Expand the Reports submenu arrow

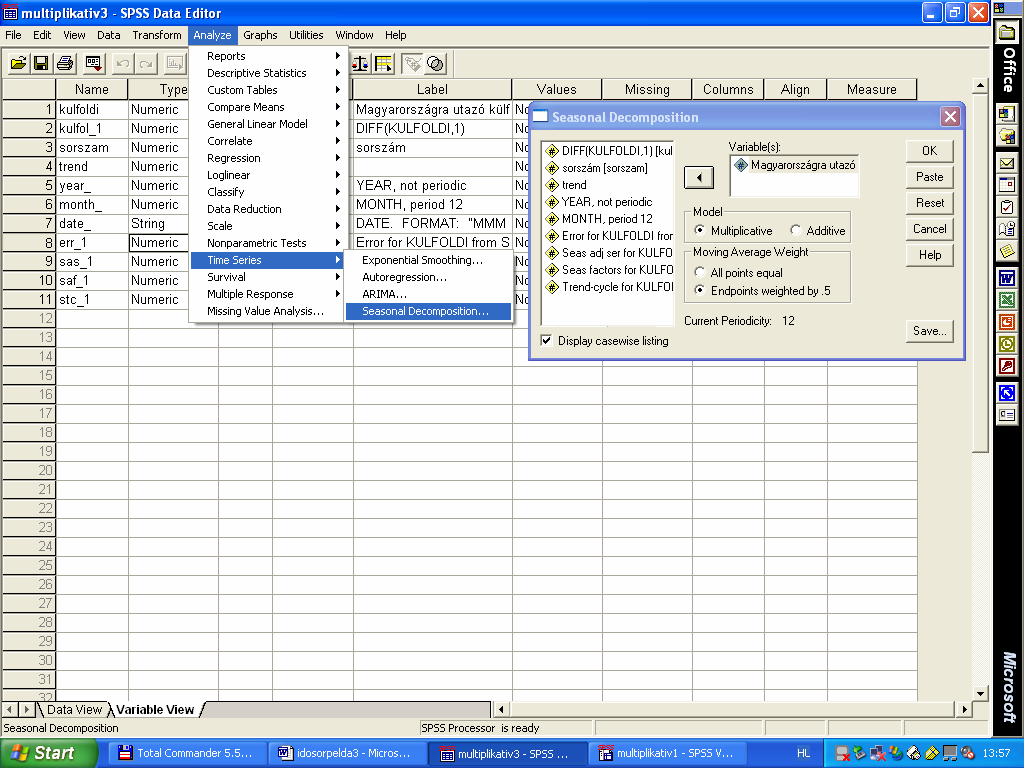click(x=338, y=56)
